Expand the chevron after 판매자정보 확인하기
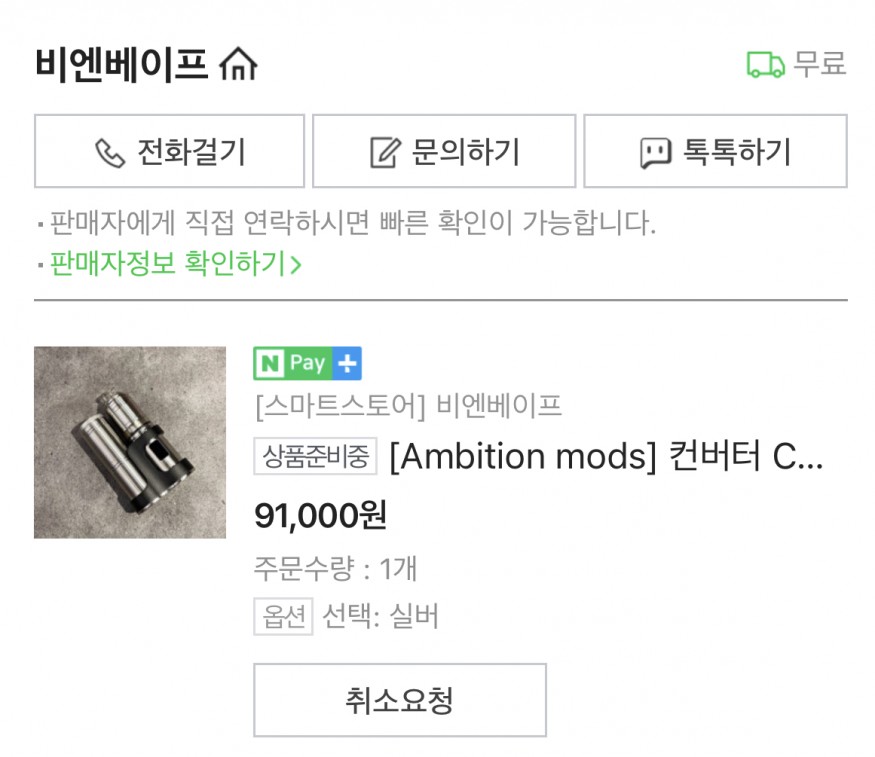875x757 pixels. click(295, 265)
